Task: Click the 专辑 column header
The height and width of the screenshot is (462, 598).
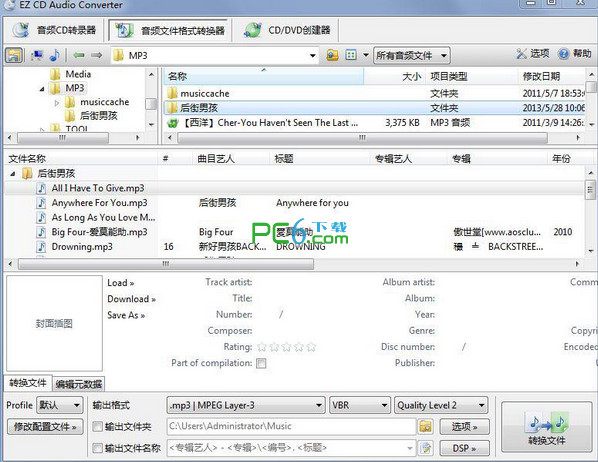Action: pos(497,159)
